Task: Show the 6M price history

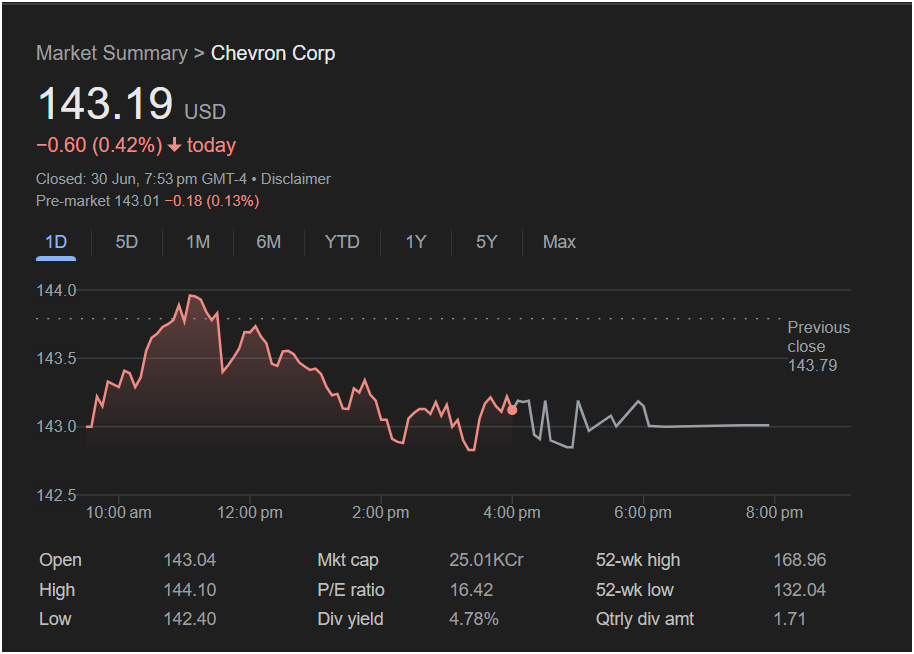Action: click(269, 242)
